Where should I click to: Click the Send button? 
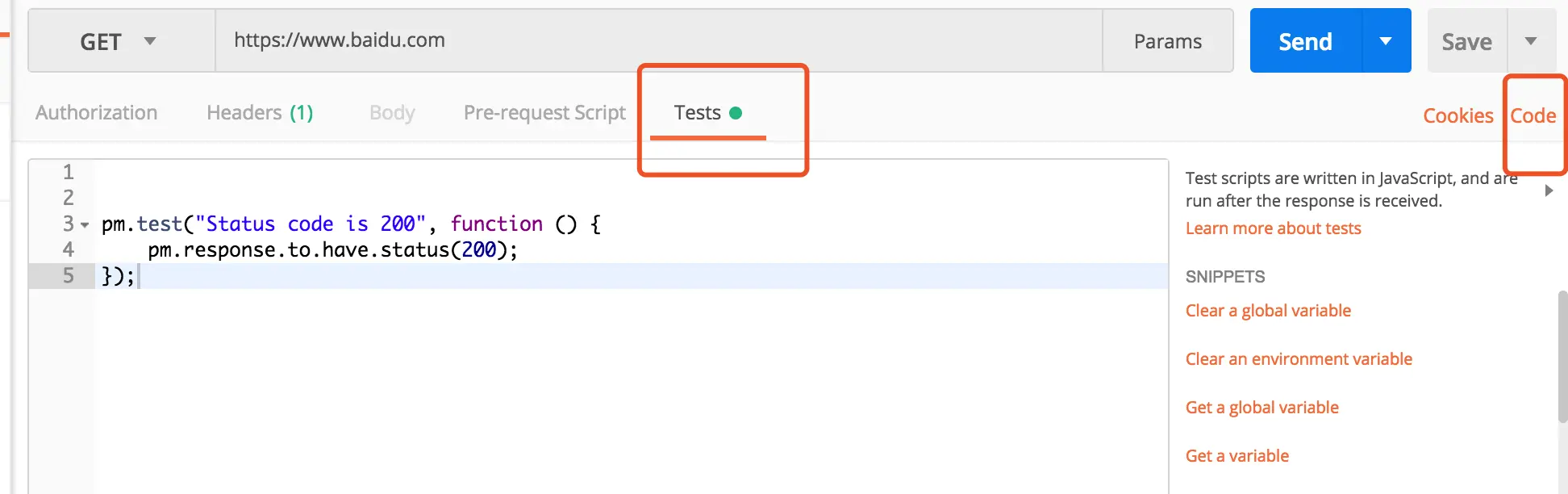(x=1305, y=41)
